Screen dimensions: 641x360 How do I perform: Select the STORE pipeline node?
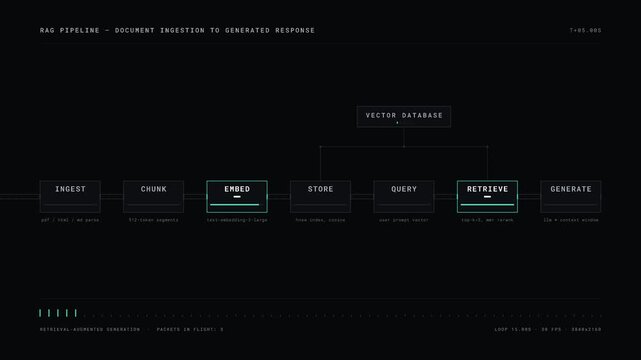[x=320, y=197]
